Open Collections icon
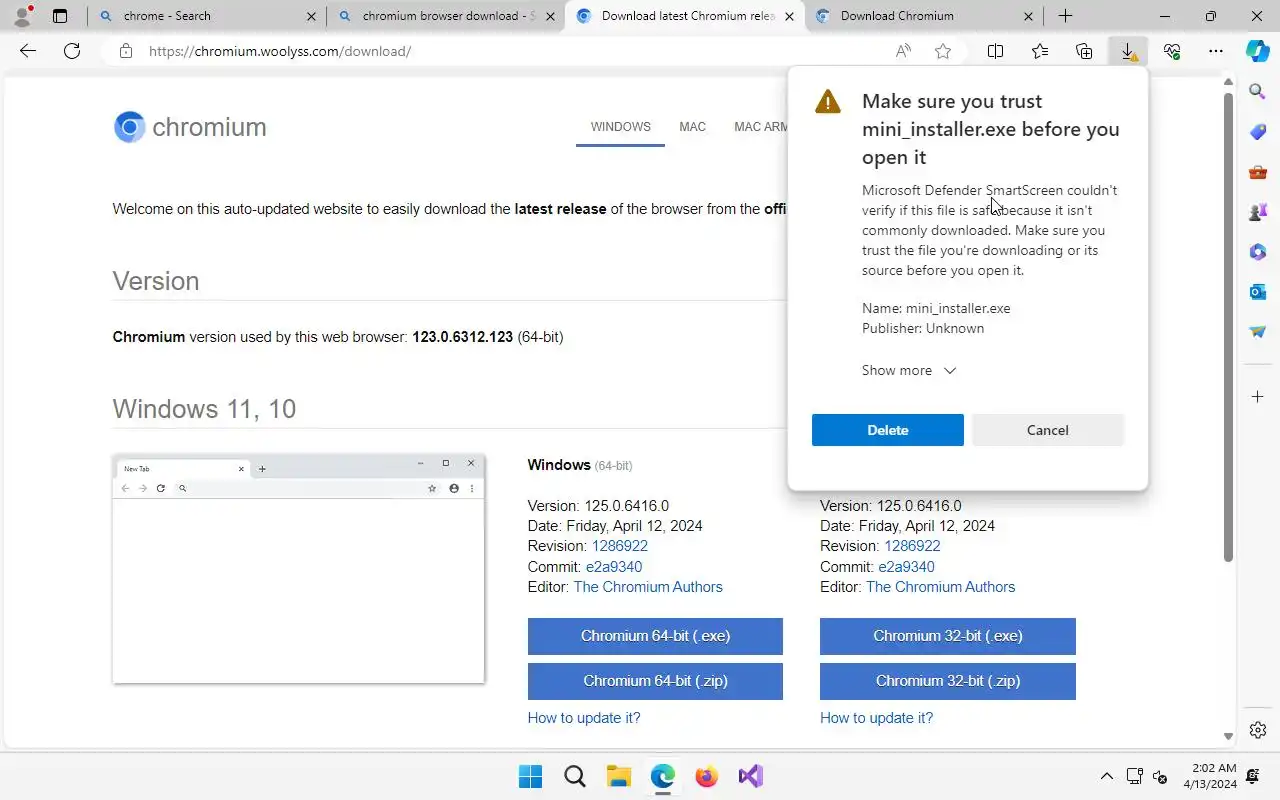The image size is (1280, 800). pyautogui.click(x=1084, y=51)
